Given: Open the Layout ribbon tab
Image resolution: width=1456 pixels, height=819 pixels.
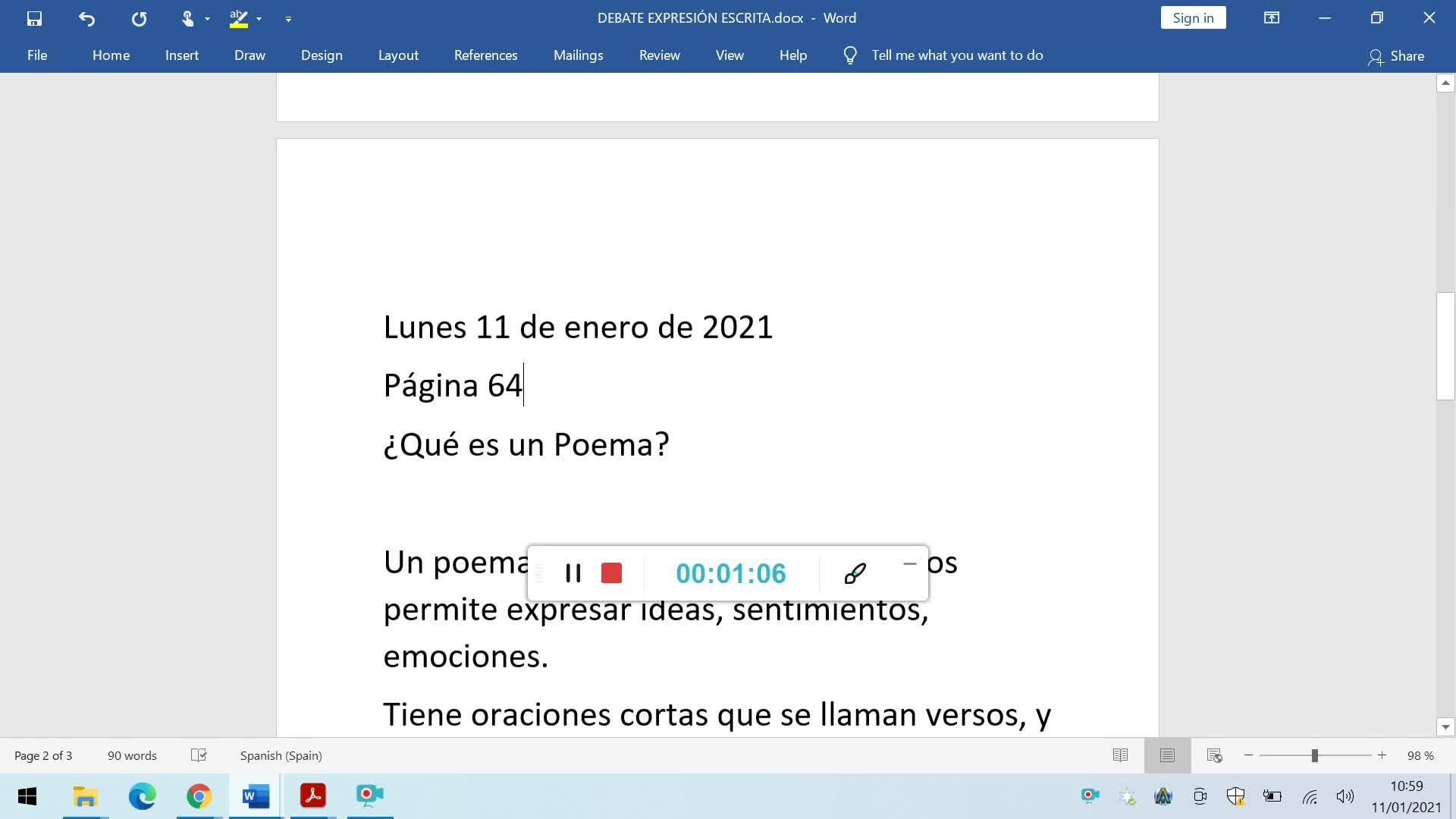Looking at the screenshot, I should pyautogui.click(x=398, y=55).
